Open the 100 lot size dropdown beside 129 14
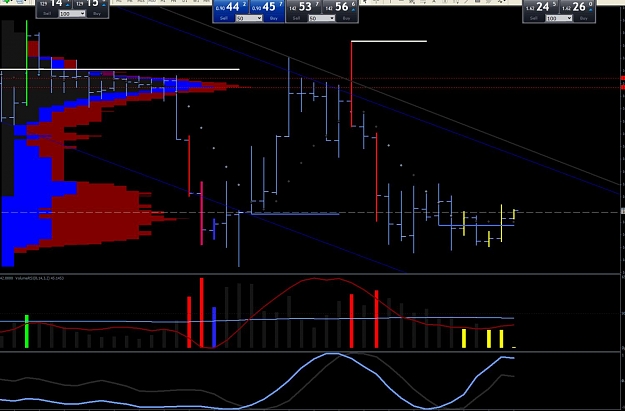 (72, 14)
